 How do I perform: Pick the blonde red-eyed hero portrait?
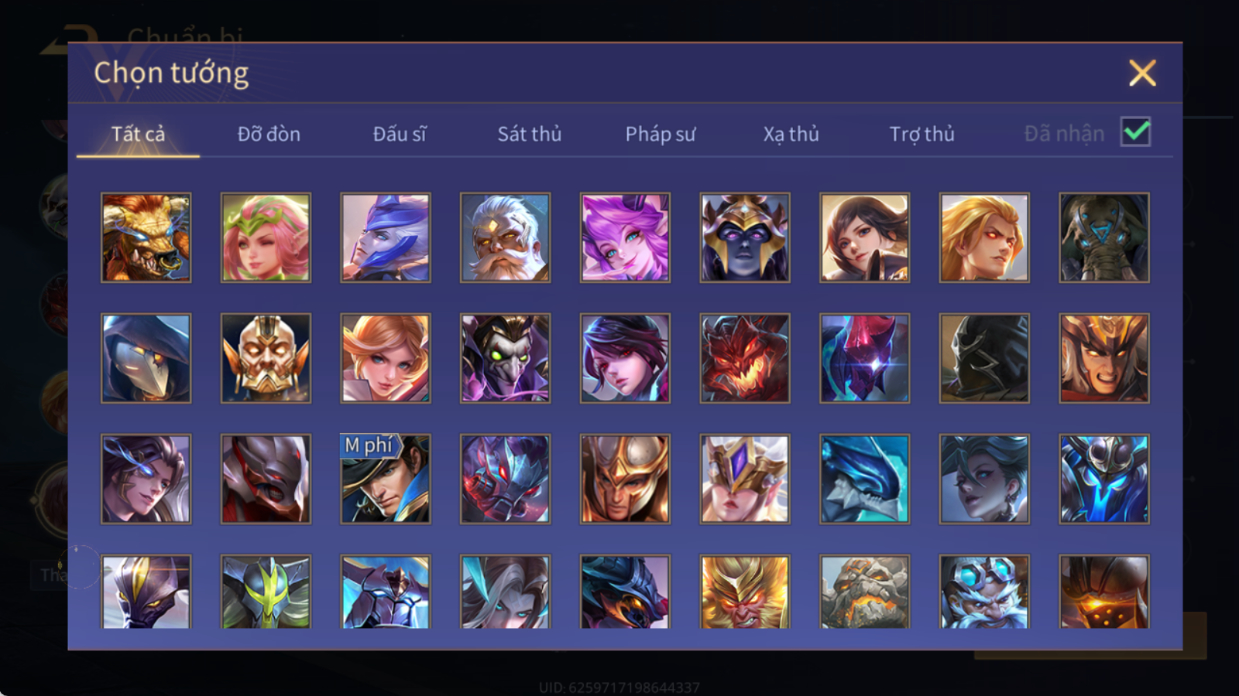click(985, 238)
